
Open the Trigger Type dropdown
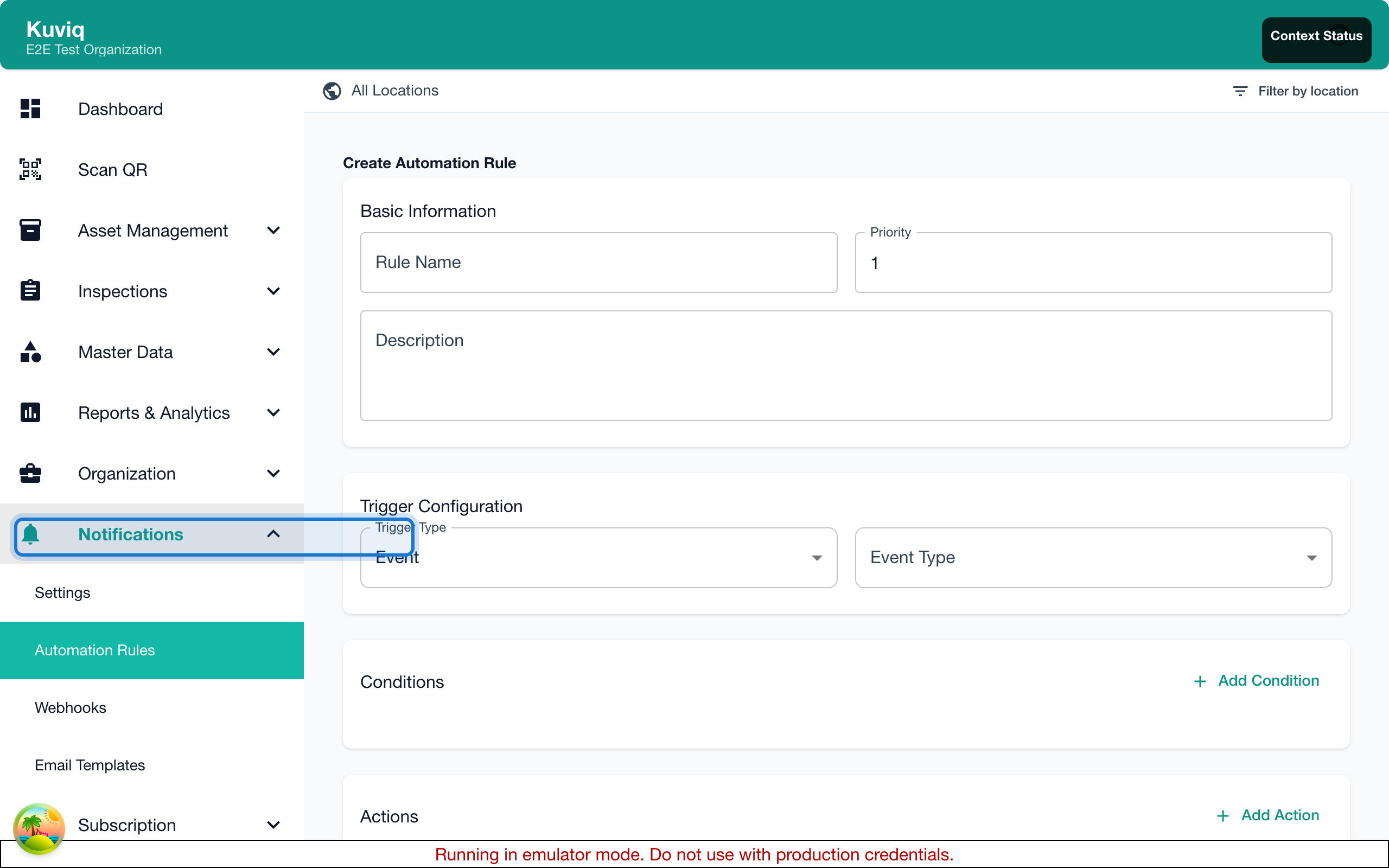(x=598, y=558)
